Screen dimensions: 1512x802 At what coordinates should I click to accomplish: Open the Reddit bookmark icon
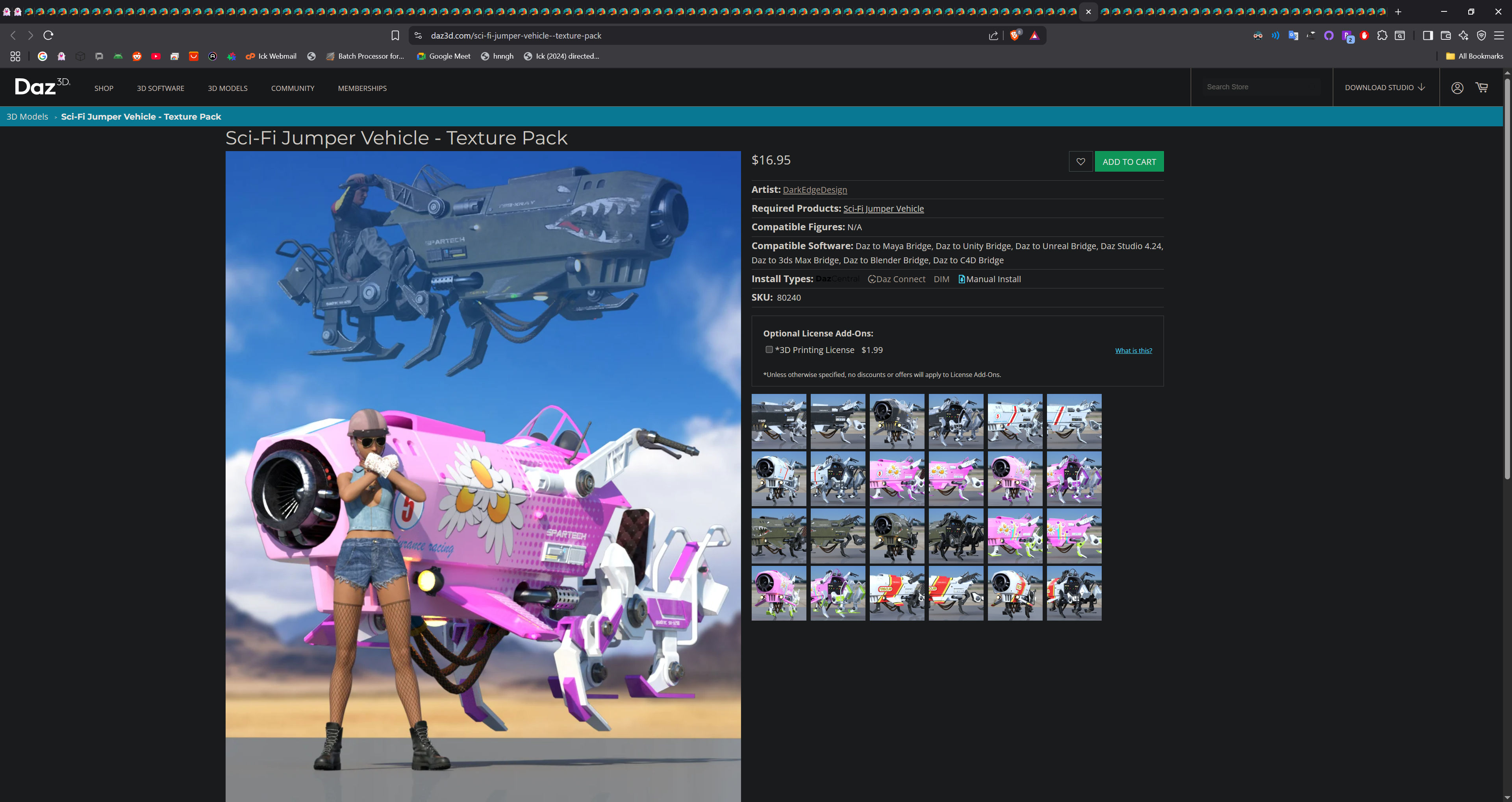click(137, 56)
